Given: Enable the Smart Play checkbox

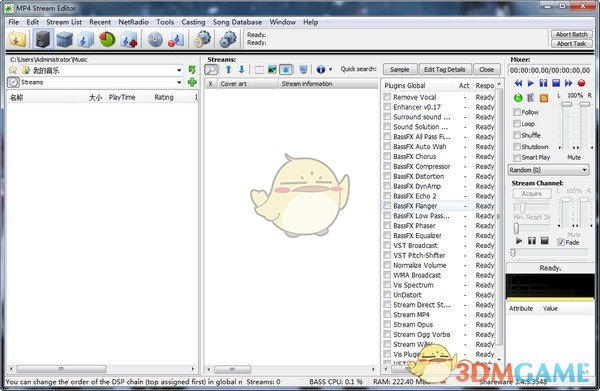Looking at the screenshot, I should 517,158.
